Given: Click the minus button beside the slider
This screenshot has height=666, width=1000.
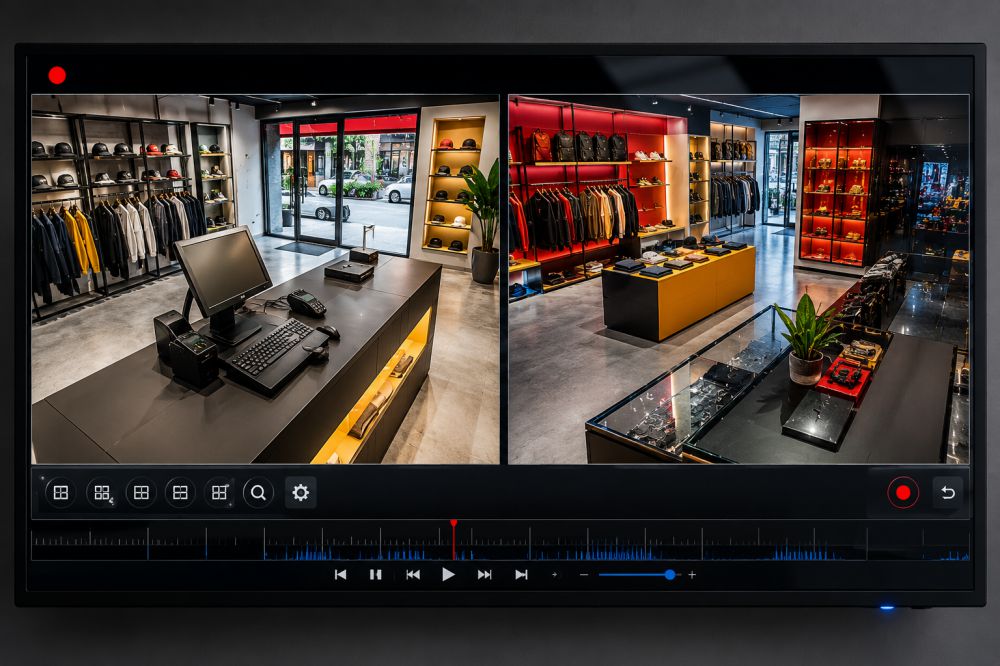Looking at the screenshot, I should point(584,575).
